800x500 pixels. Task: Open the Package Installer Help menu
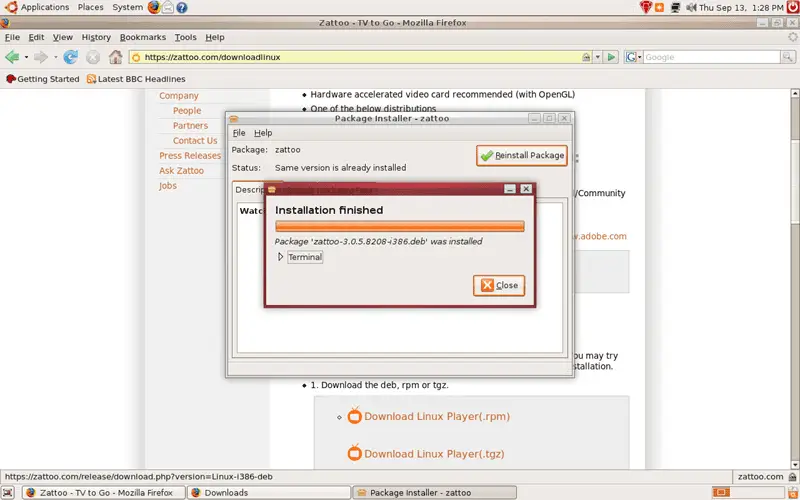[x=263, y=133]
